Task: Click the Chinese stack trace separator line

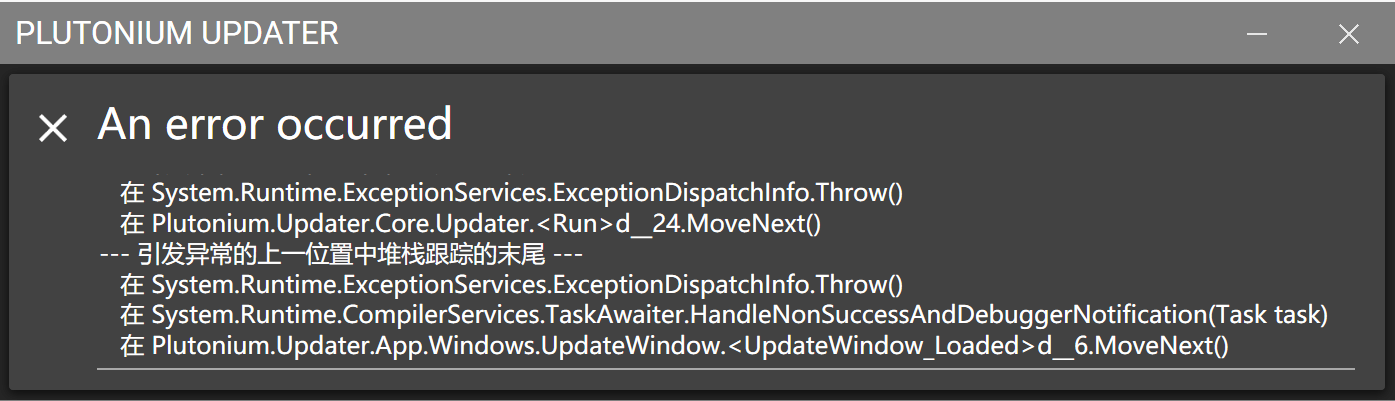Action: [341, 254]
